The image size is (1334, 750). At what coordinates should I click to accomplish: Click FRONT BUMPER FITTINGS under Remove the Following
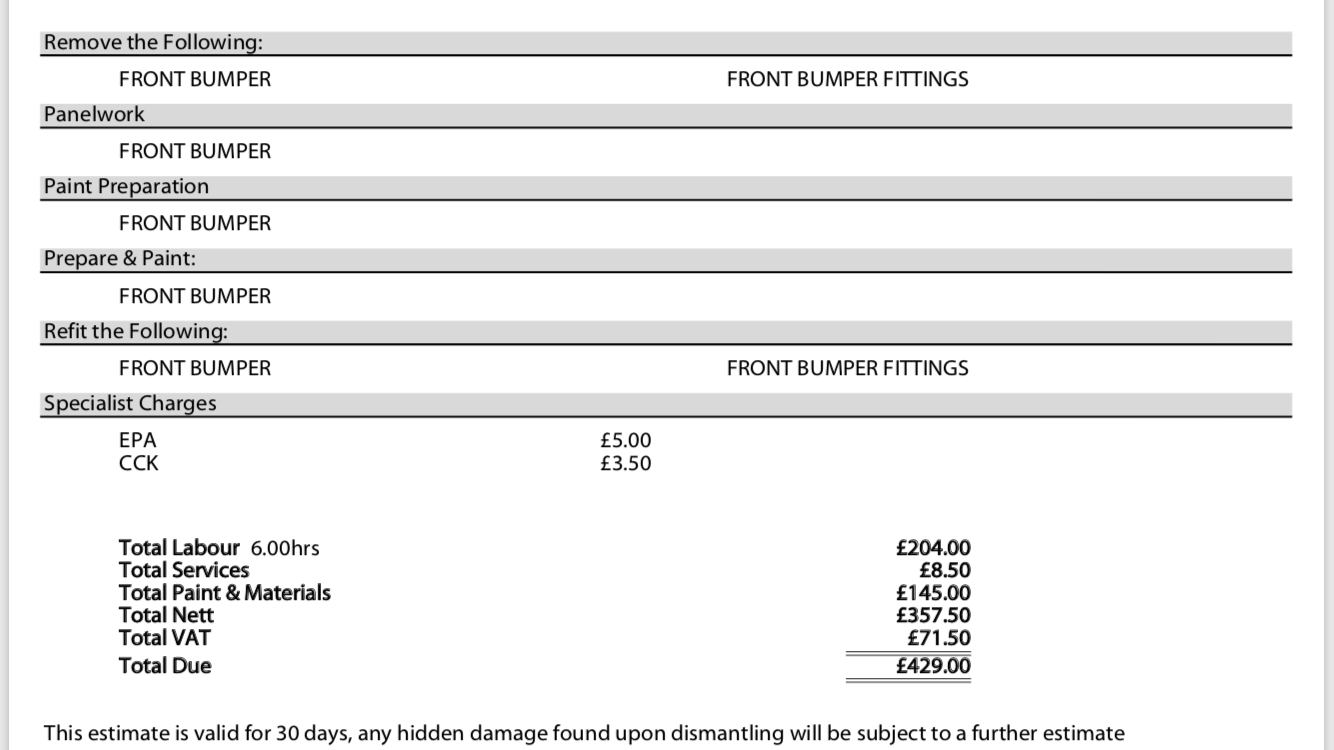click(x=847, y=79)
